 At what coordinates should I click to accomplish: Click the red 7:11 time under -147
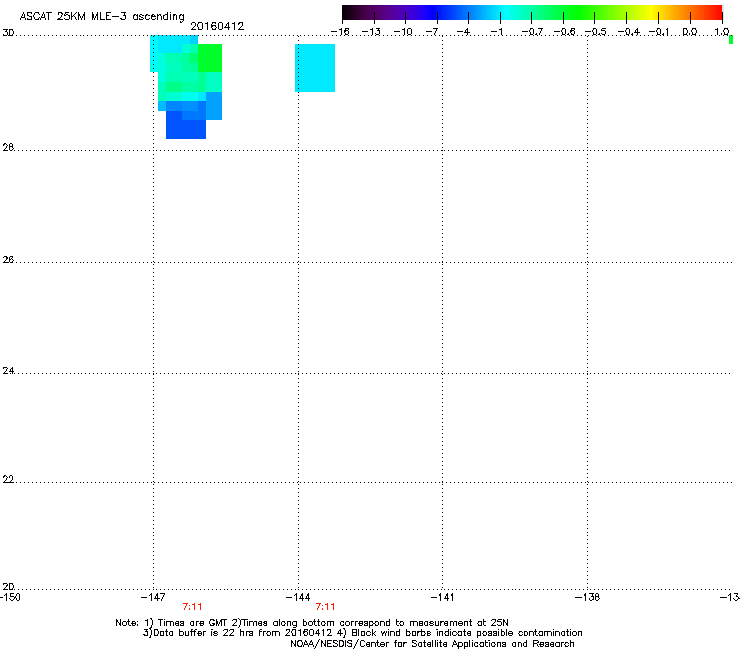(x=193, y=607)
